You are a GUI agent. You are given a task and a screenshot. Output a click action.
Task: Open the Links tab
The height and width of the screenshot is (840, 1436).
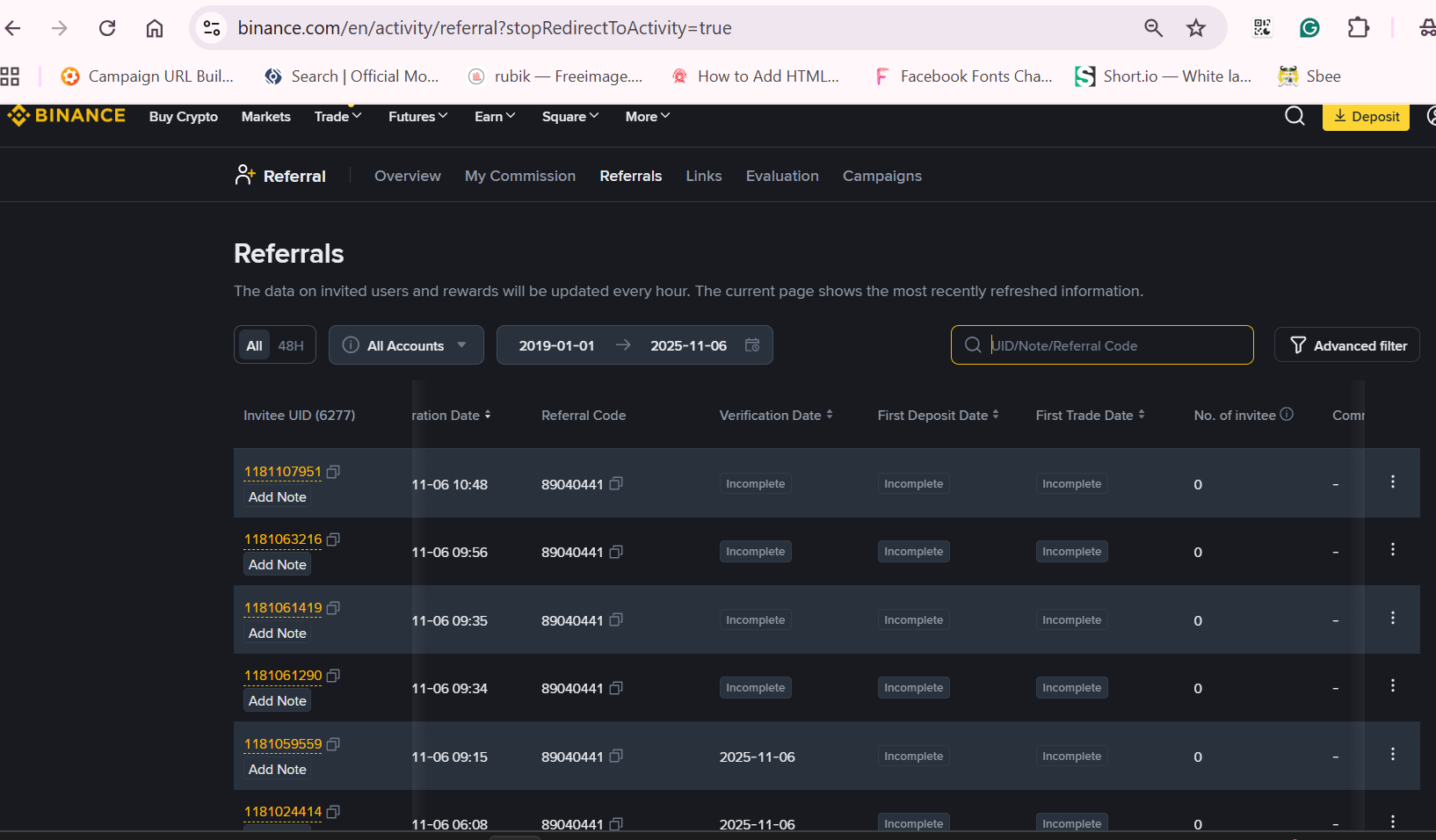pos(704,176)
